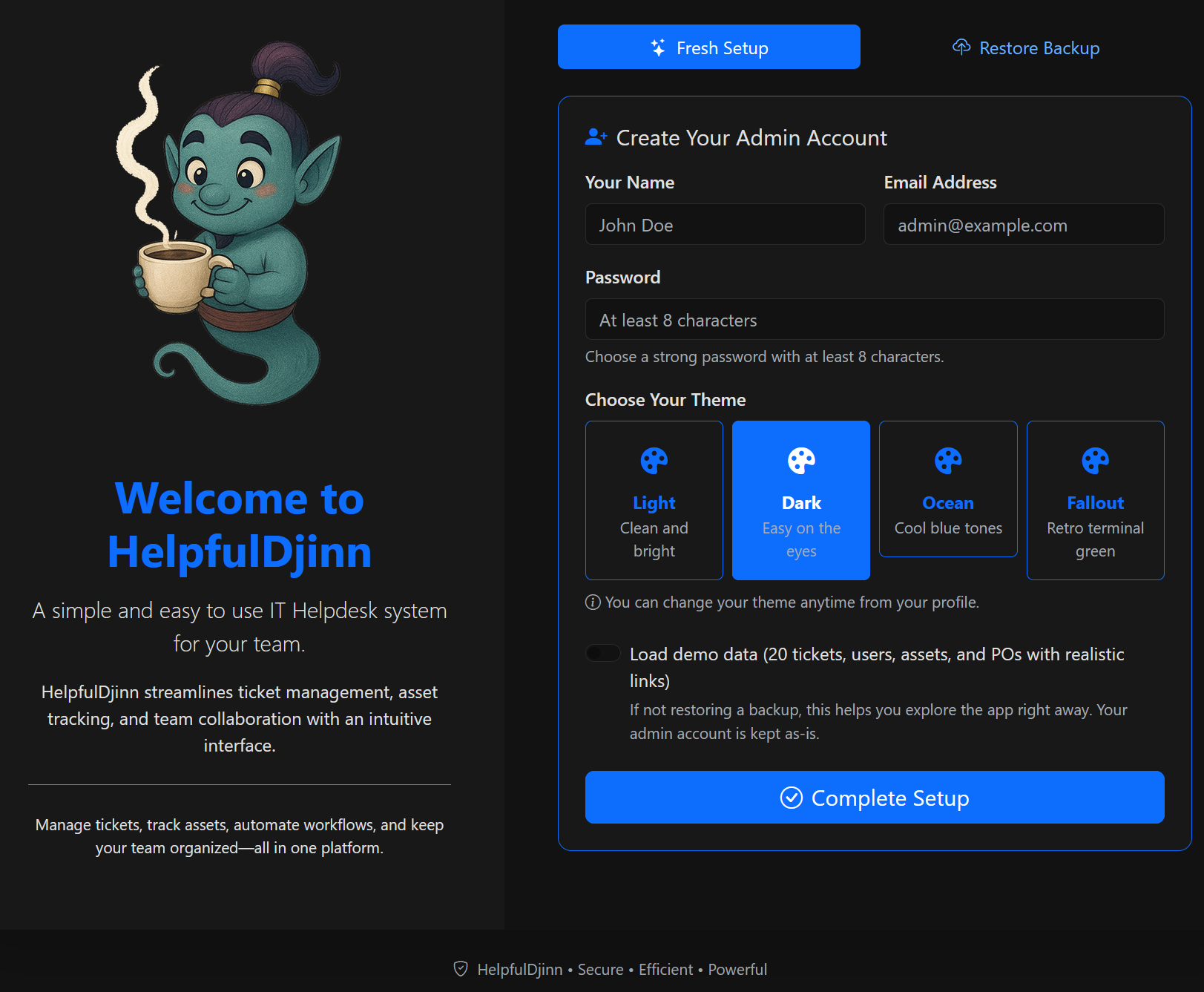Screen dimensions: 1204x992
Task: Click the cloud upload icon beside Restore Backup
Action: (961, 47)
